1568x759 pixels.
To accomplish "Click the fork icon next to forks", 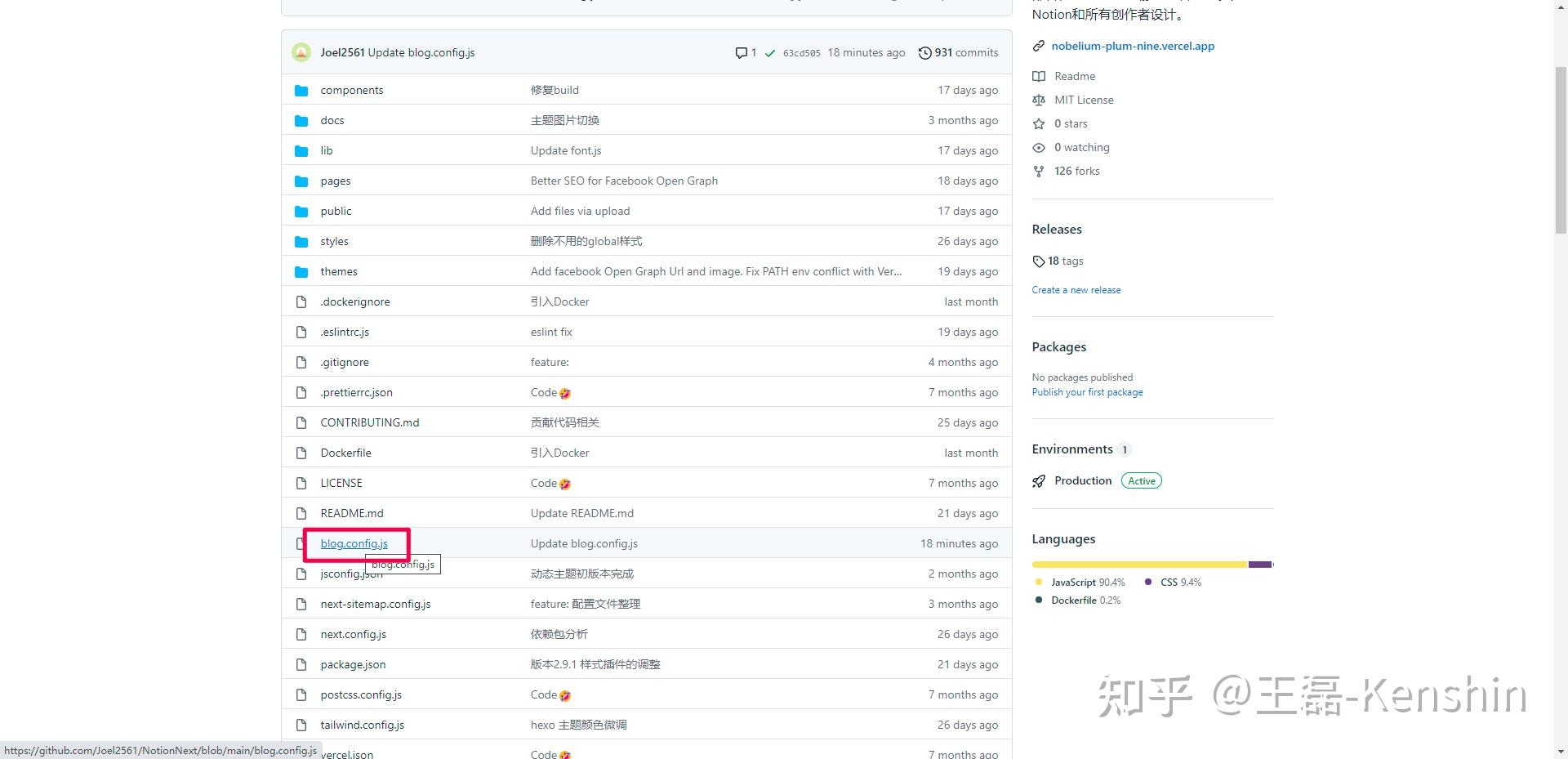I will tap(1039, 171).
